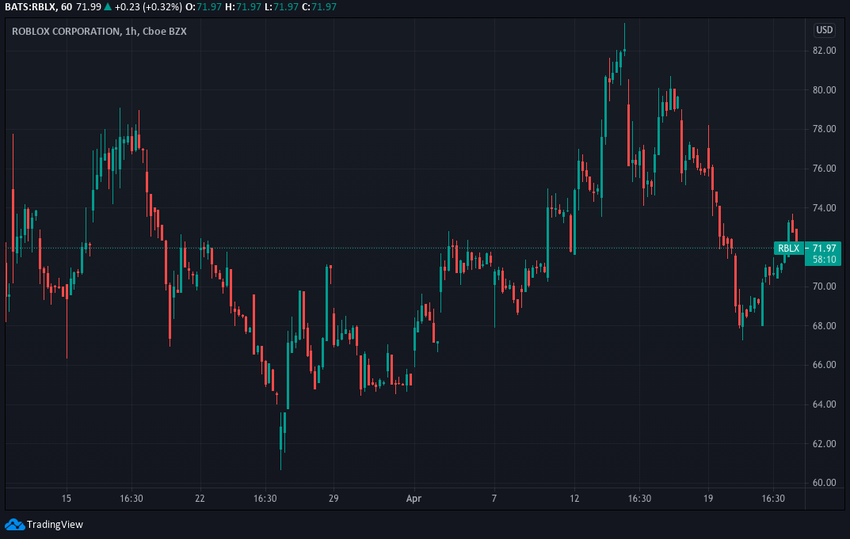The width and height of the screenshot is (850, 539).
Task: Open the USD currency selector
Action: 824,30
